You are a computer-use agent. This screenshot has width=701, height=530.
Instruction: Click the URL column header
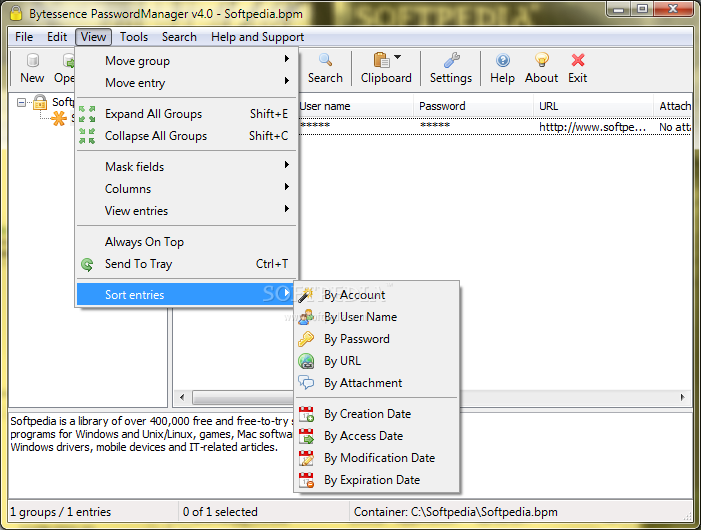pyautogui.click(x=593, y=106)
